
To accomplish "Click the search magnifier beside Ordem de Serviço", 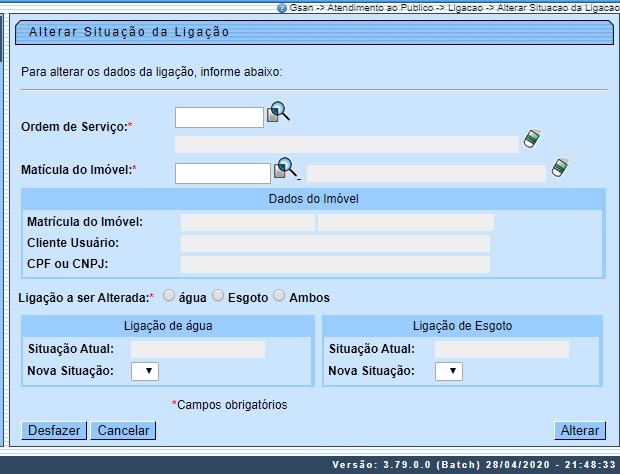I will (x=278, y=113).
